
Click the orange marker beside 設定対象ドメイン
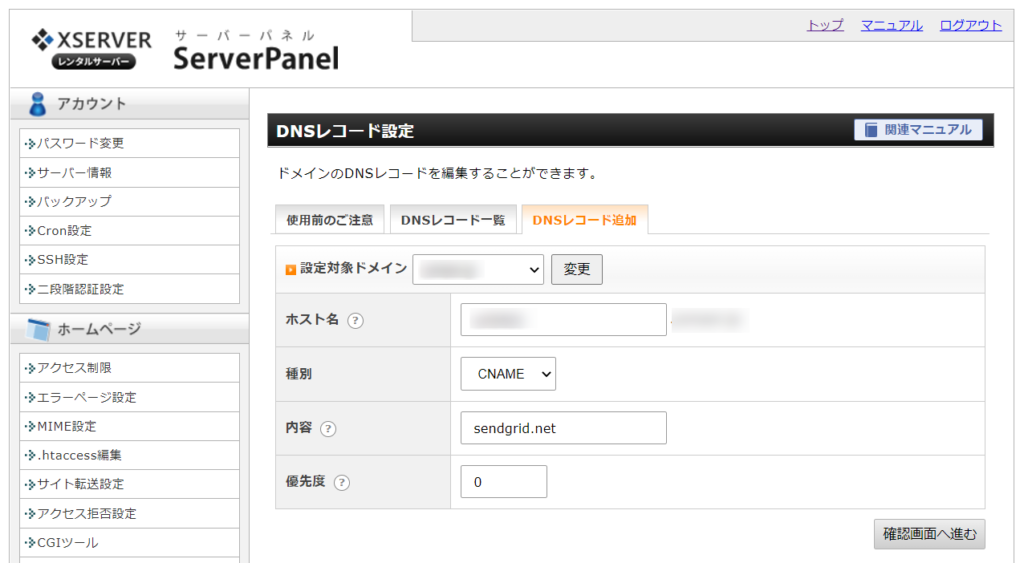[291, 270]
